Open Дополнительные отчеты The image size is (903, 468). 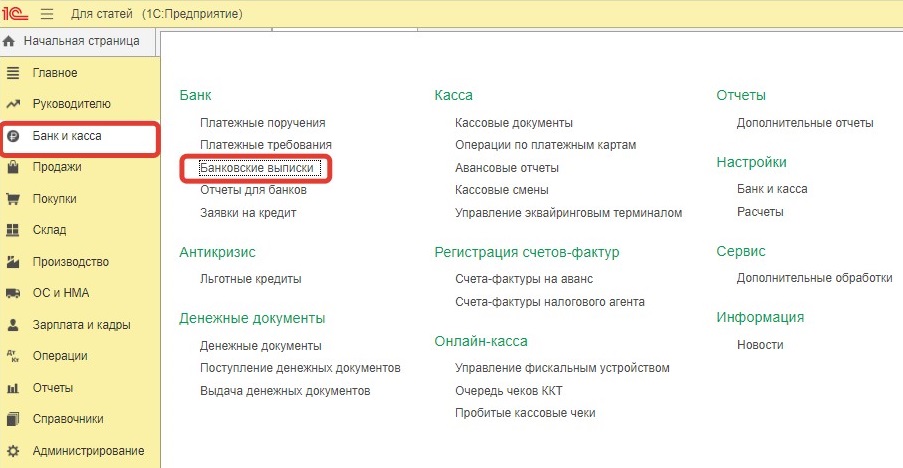(x=805, y=123)
